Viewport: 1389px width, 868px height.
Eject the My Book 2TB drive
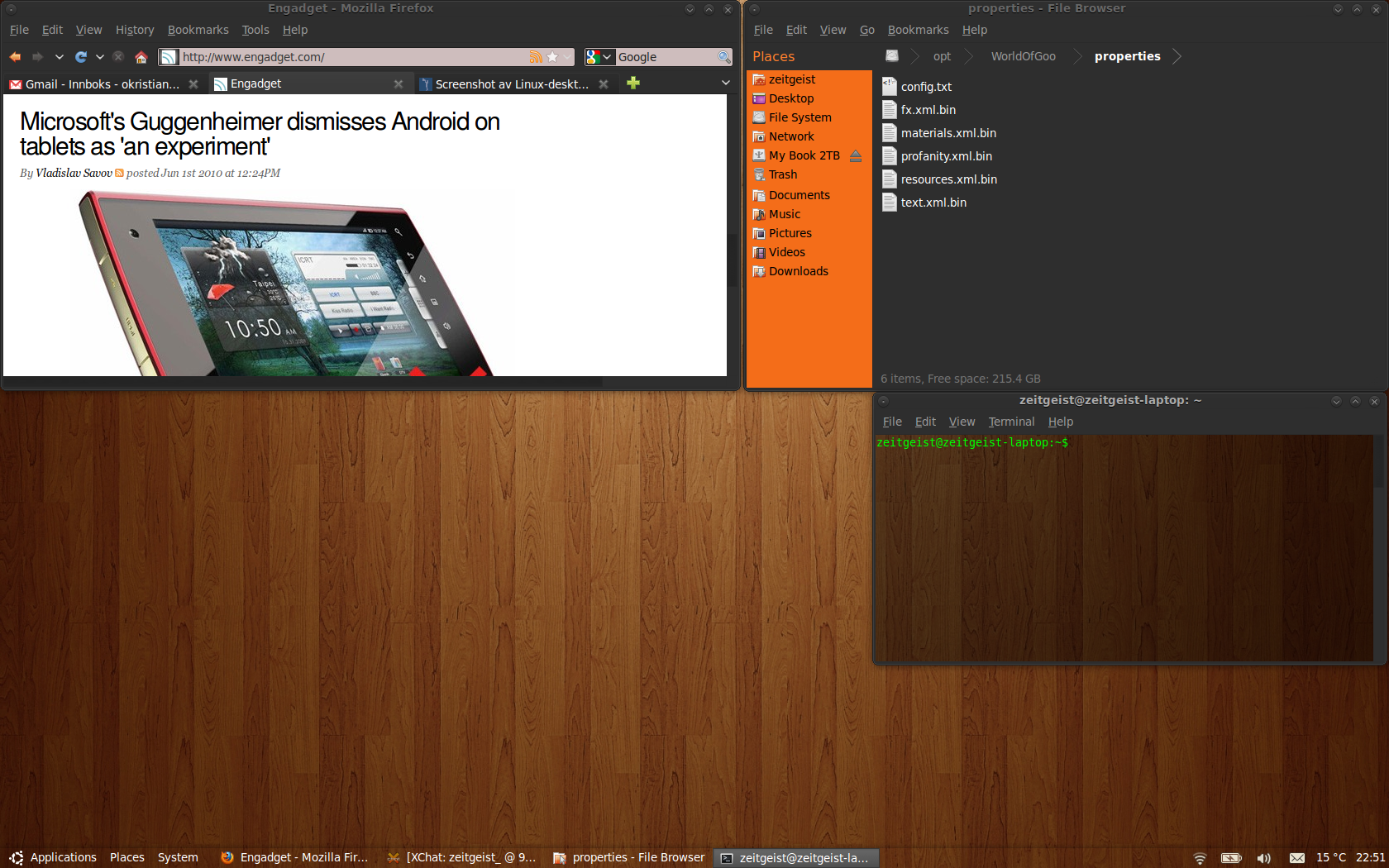coord(856,155)
